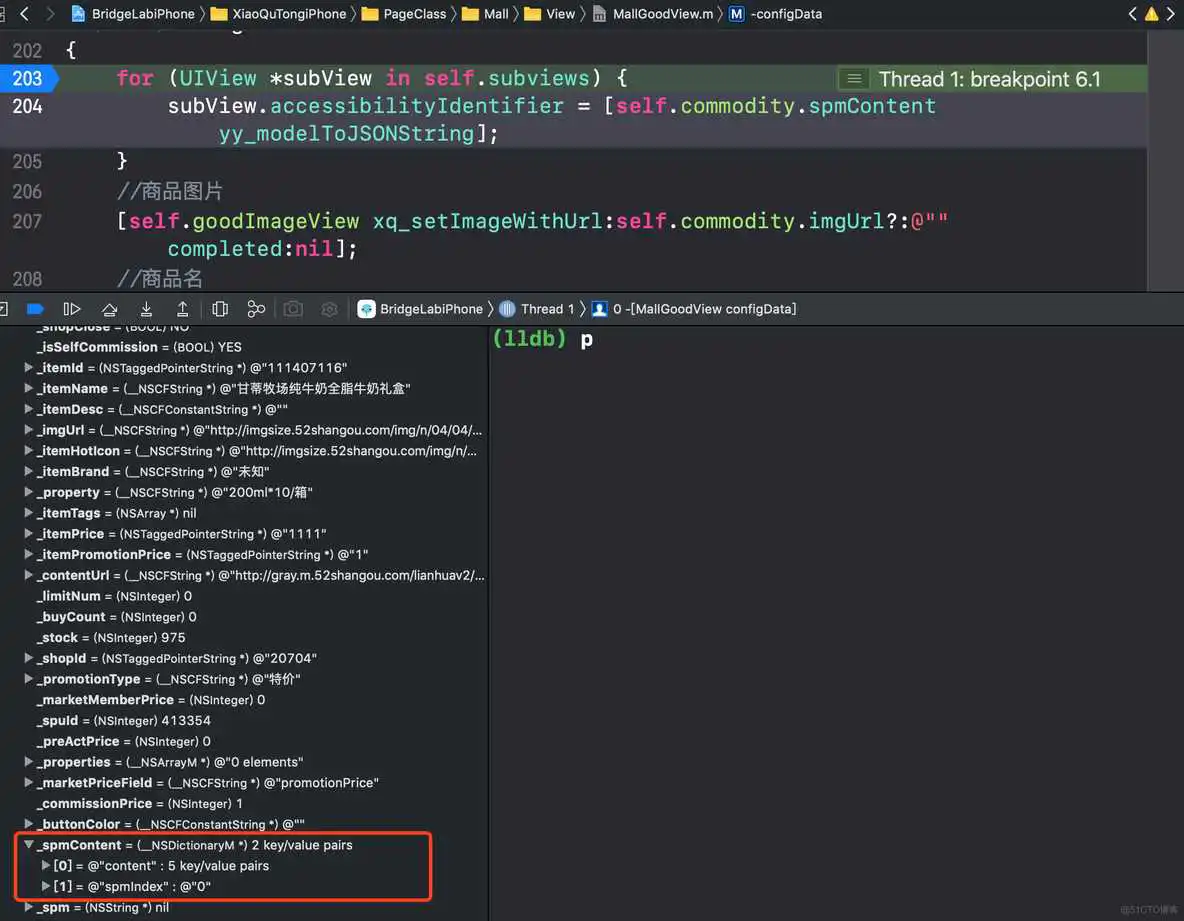The width and height of the screenshot is (1184, 921).
Task: Toggle the breakpoints activation button
Action: coord(35,309)
